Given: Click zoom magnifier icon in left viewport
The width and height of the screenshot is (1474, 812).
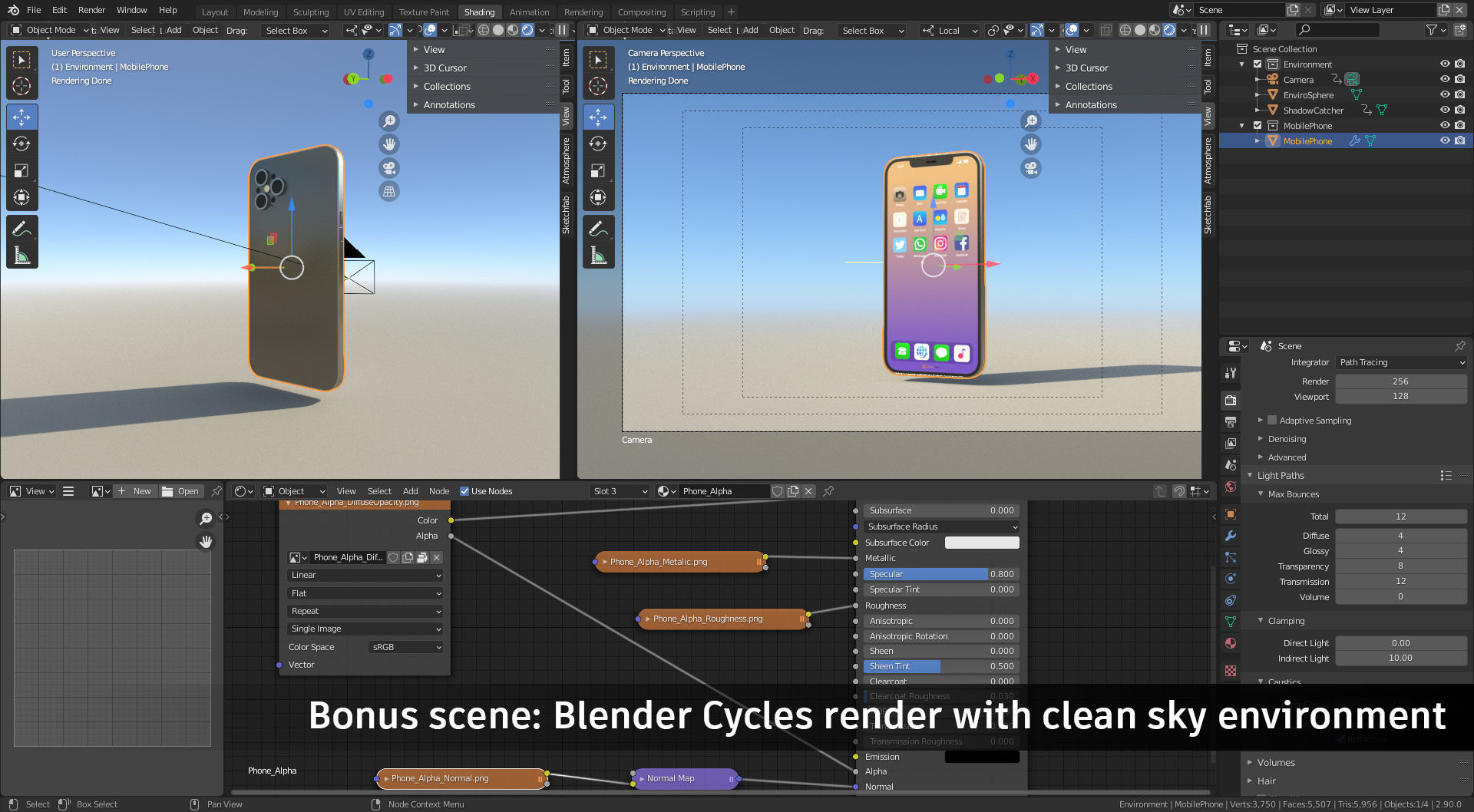Looking at the screenshot, I should pyautogui.click(x=389, y=121).
